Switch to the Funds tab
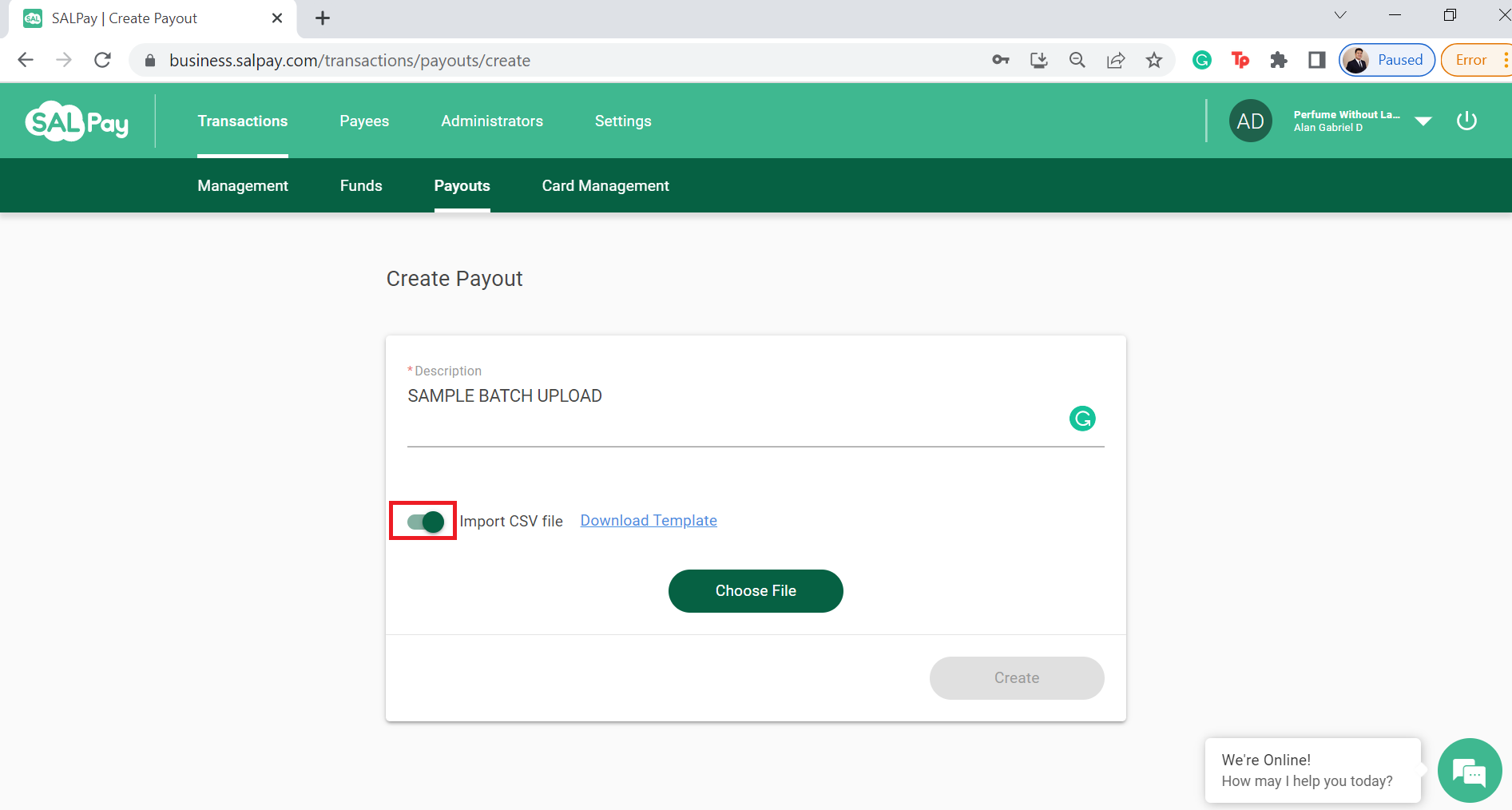Image resolution: width=1512 pixels, height=810 pixels. click(361, 185)
